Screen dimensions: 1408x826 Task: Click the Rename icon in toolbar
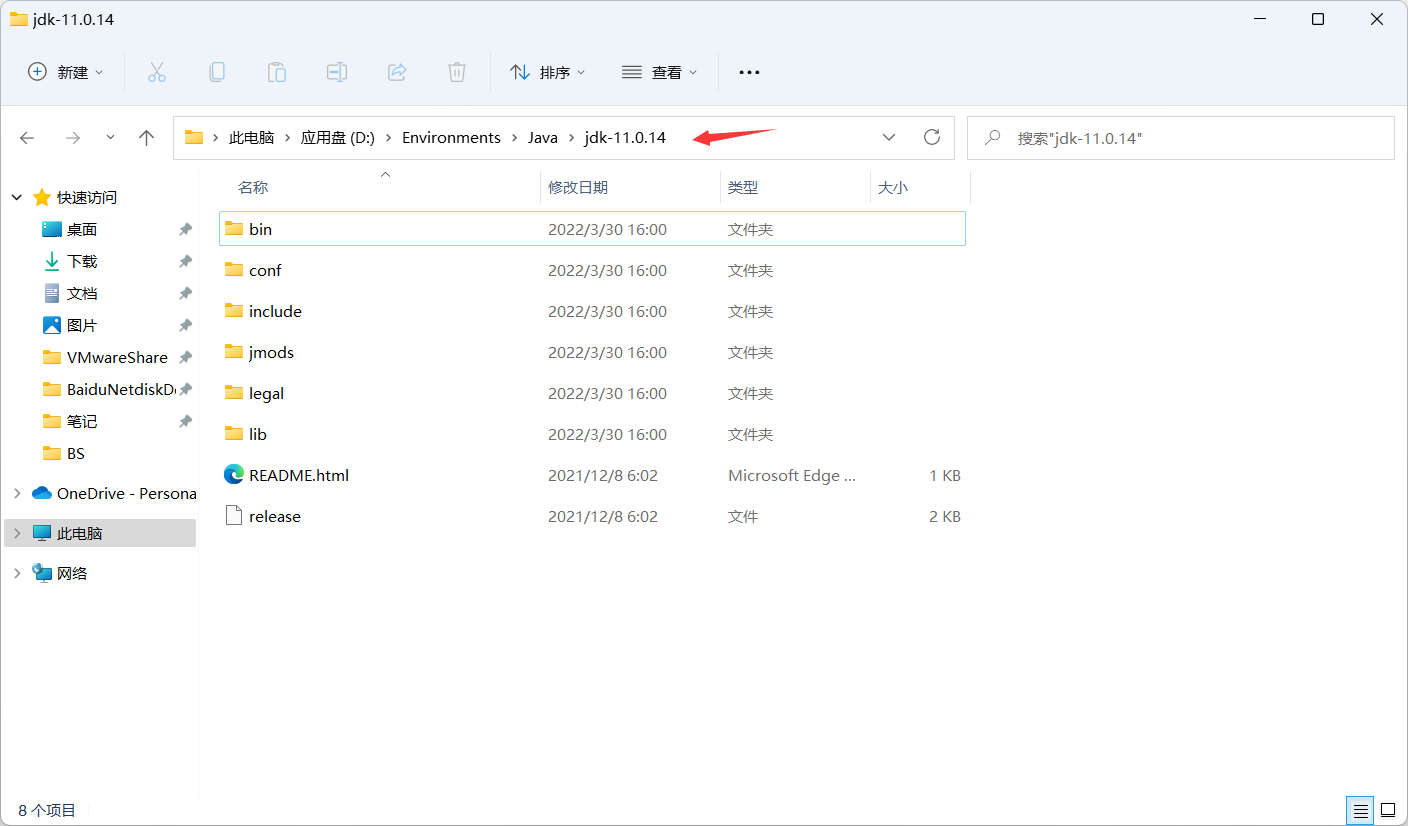[x=337, y=72]
